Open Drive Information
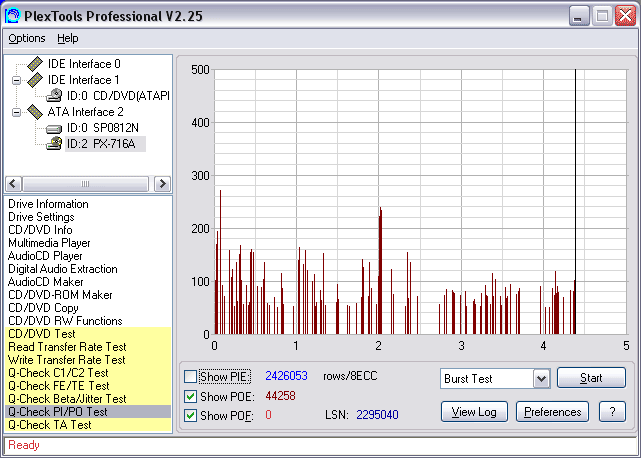641x458 pixels. (x=48, y=204)
